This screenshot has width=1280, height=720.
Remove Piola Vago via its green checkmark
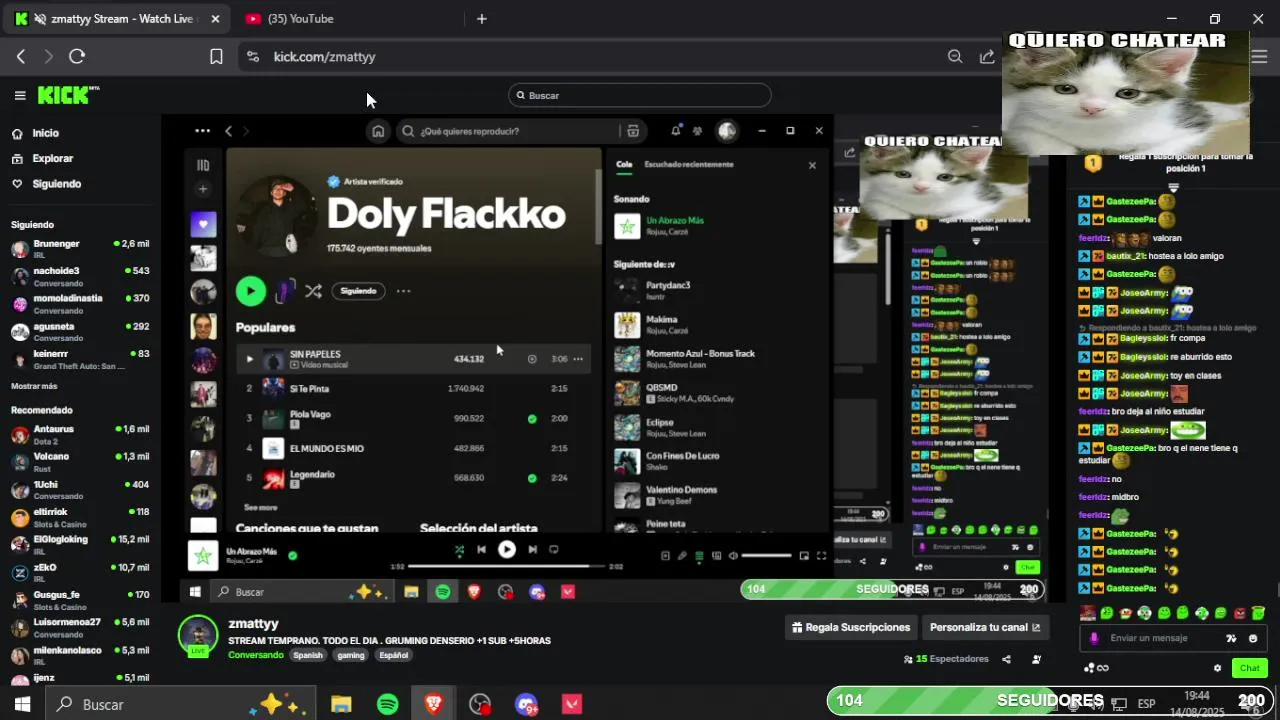point(532,419)
